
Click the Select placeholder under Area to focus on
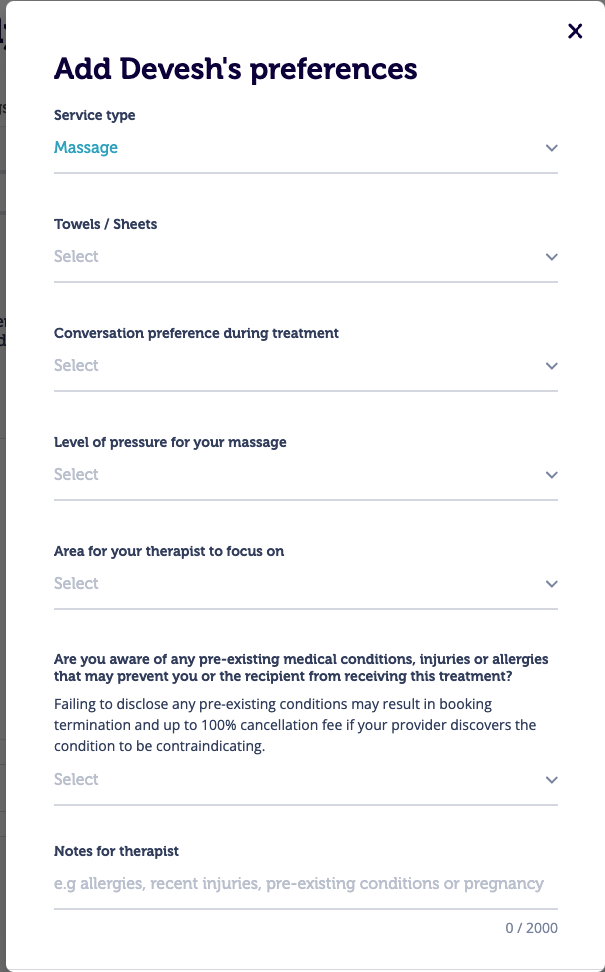pyautogui.click(x=76, y=584)
